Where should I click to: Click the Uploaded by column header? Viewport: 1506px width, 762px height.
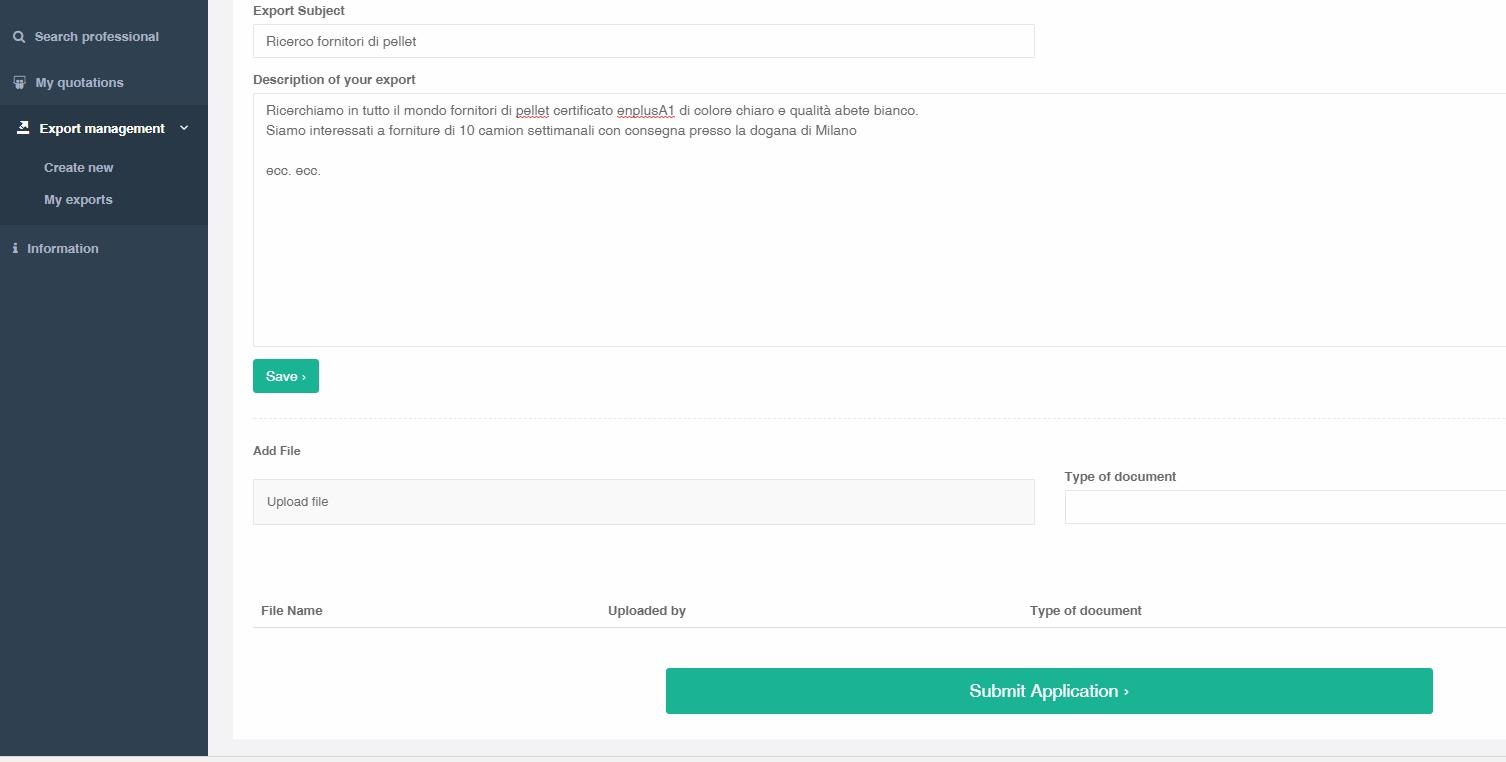point(647,611)
